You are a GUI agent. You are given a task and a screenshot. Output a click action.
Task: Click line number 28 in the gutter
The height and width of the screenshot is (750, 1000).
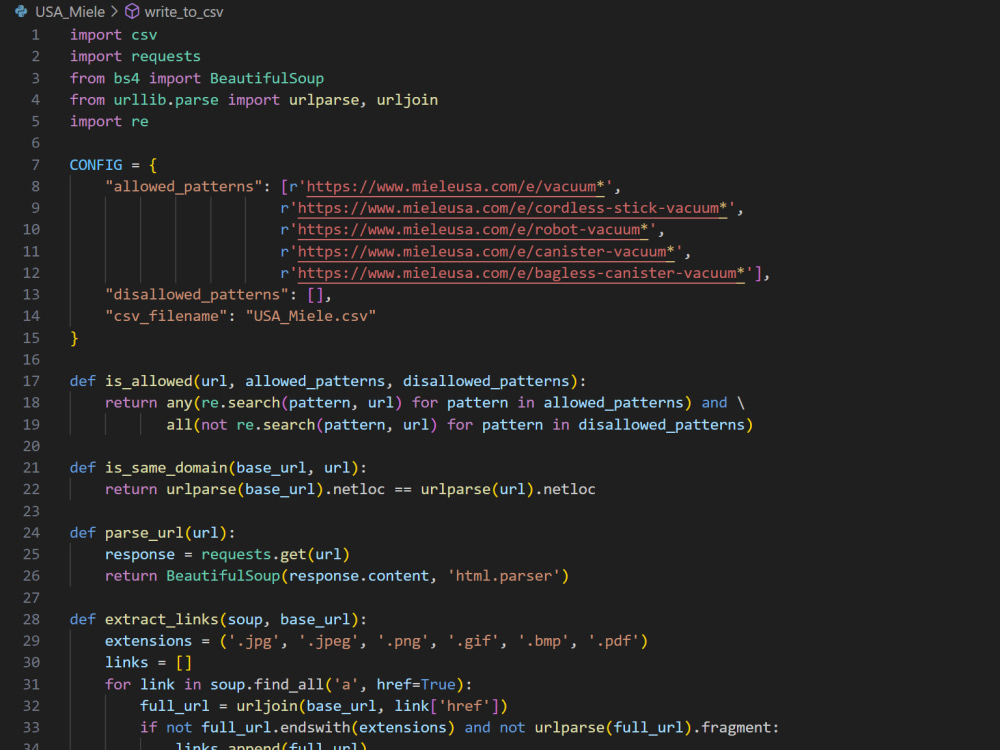(31, 619)
